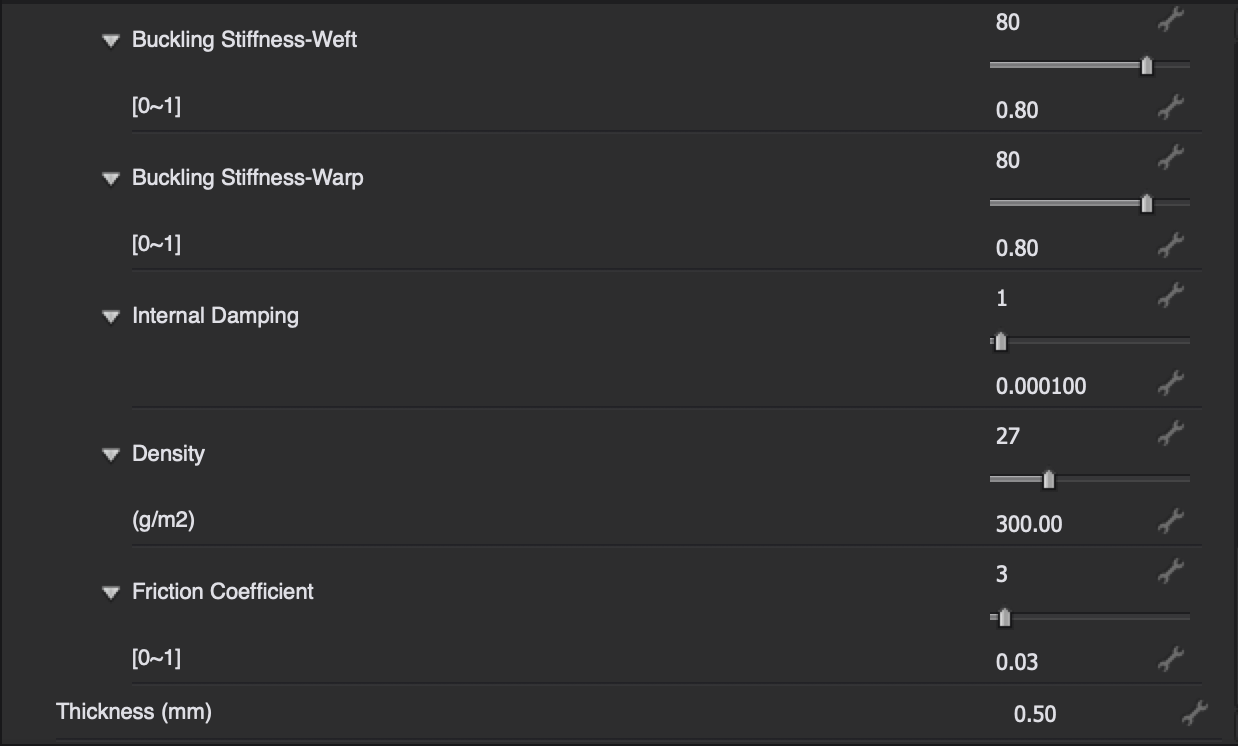The width and height of the screenshot is (1238, 746).
Task: Click the Friction Coefficient slider handle
Action: click(1005, 618)
